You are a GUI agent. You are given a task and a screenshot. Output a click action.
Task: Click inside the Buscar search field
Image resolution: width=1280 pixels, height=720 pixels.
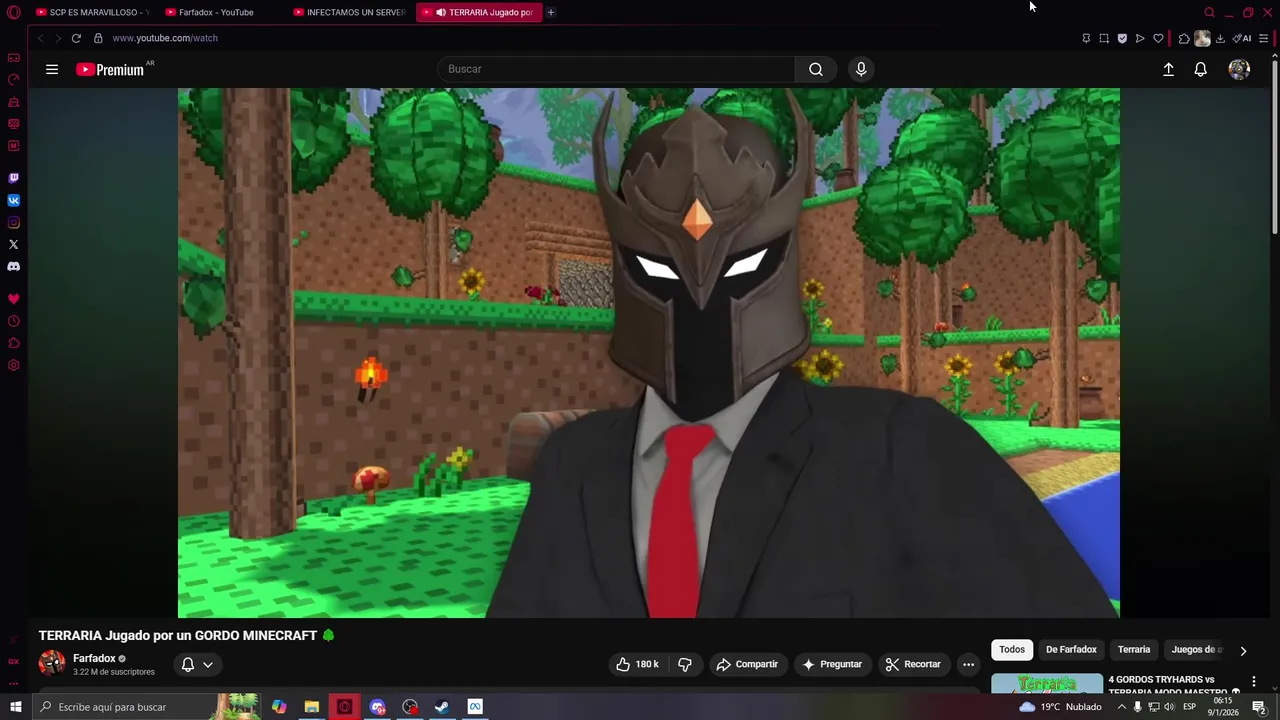pos(616,69)
